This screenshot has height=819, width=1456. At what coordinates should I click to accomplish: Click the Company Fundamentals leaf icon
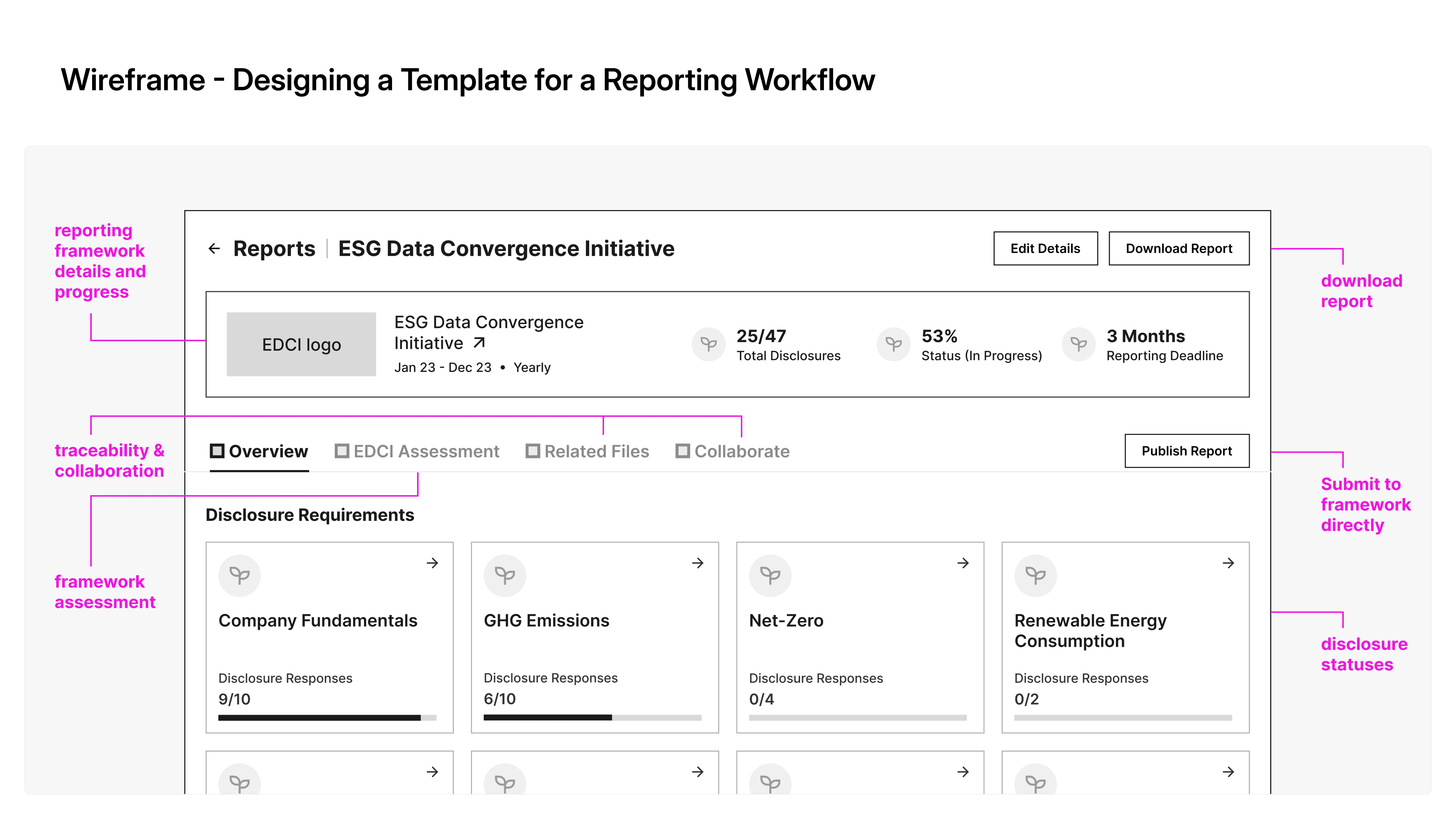[239, 576]
